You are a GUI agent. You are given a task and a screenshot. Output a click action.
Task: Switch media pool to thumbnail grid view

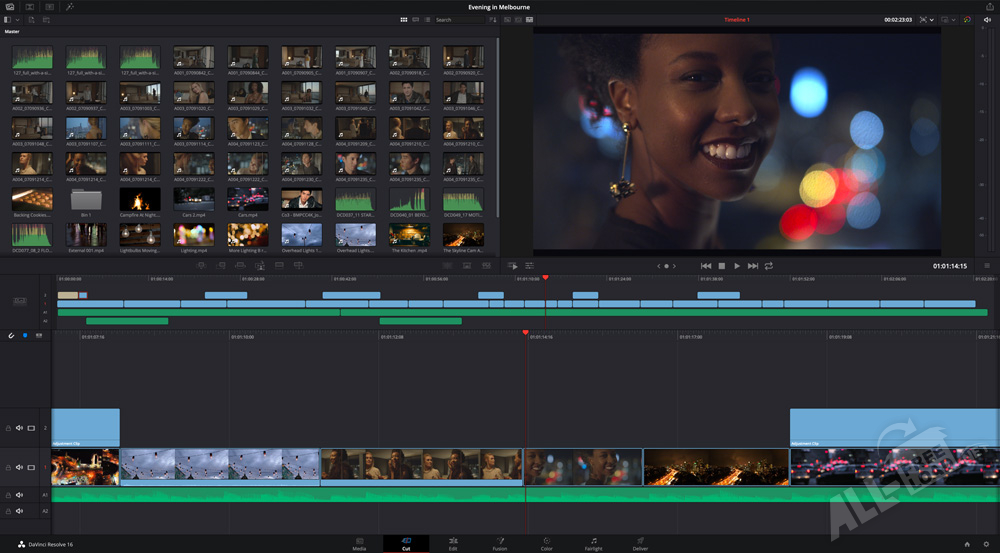coord(404,19)
